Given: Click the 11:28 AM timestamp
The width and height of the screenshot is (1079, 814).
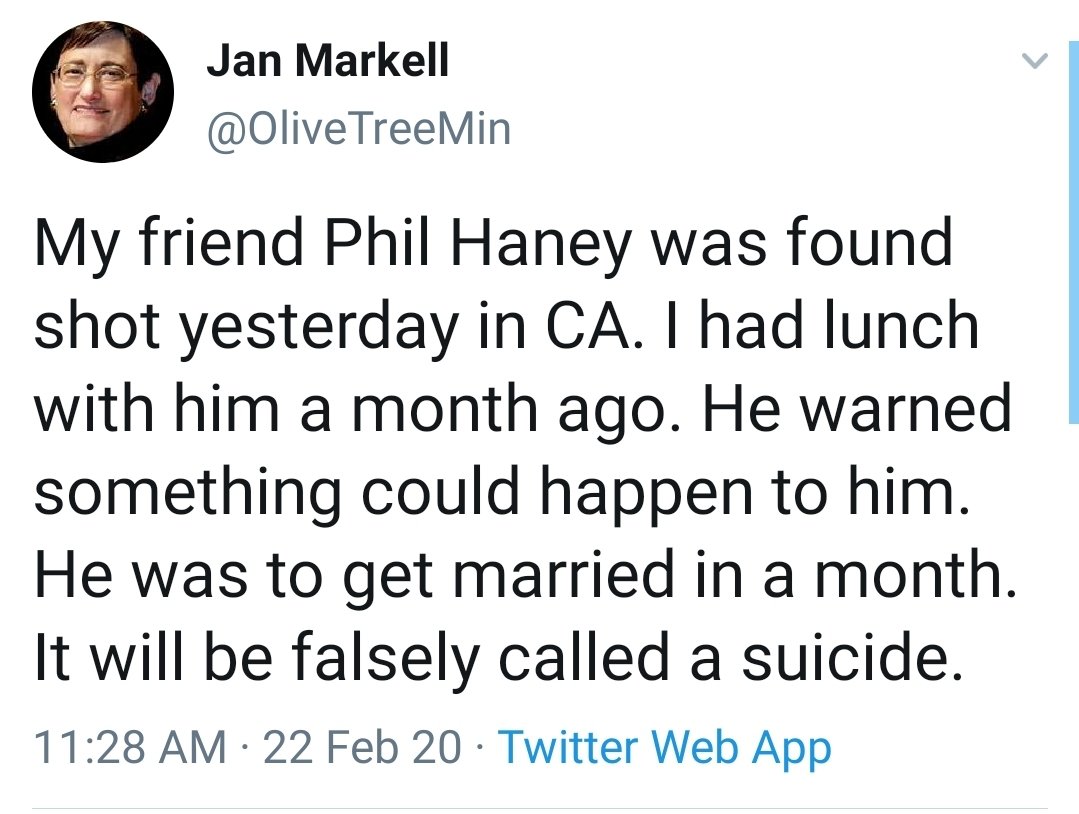Looking at the screenshot, I should coord(129,747).
